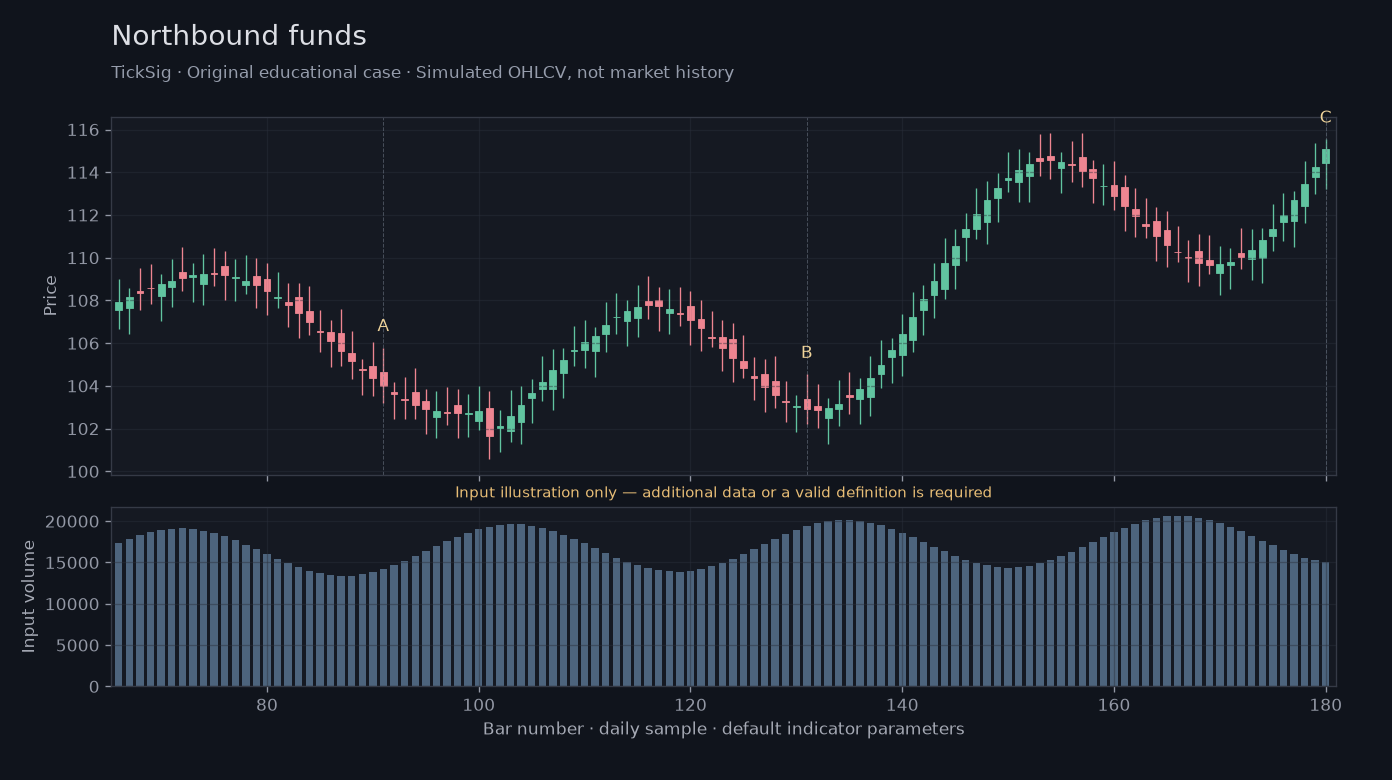Click the Input volume axis label
The height and width of the screenshot is (780, 1392).
pyautogui.click(x=29, y=597)
